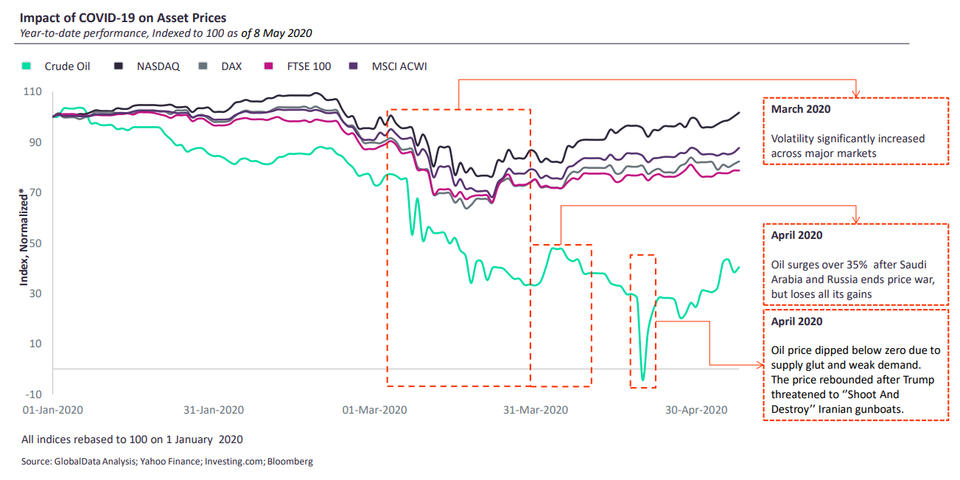Click the FTSE 100 pink legend swatch
The height and width of the screenshot is (480, 960).
(268, 66)
